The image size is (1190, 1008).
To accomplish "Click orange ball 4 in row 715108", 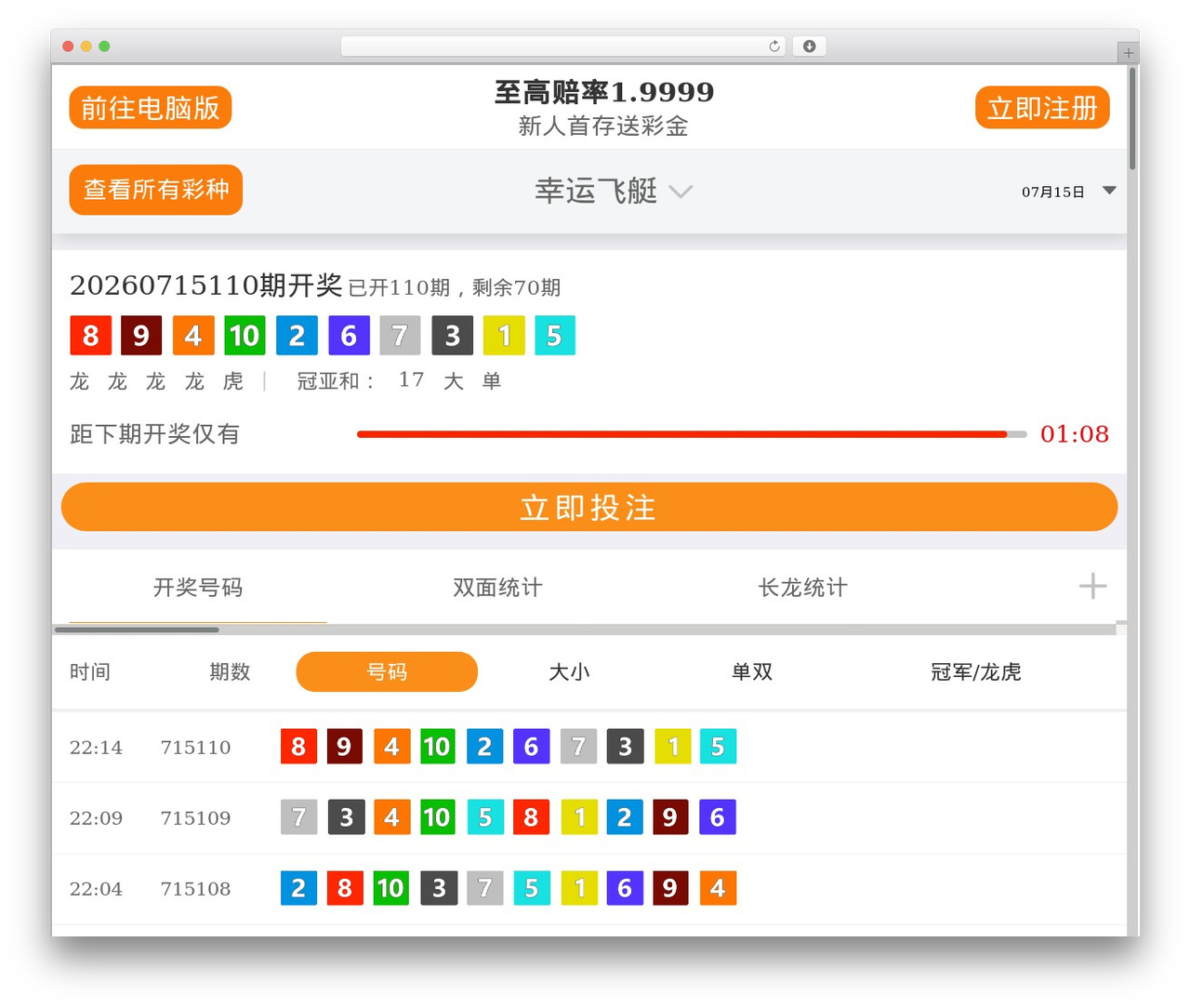I will pos(718,888).
